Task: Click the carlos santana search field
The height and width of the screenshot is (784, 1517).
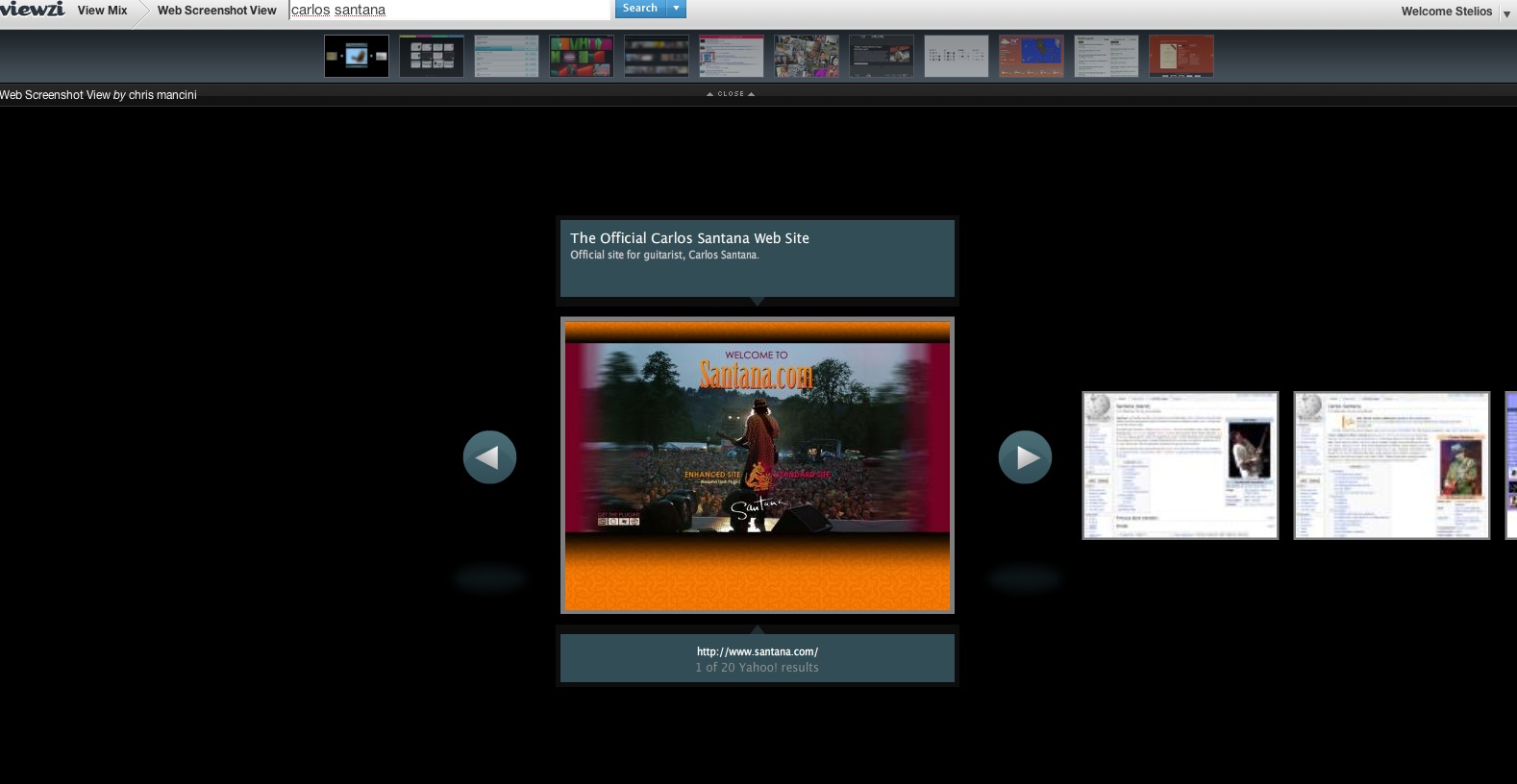Action: point(449,10)
